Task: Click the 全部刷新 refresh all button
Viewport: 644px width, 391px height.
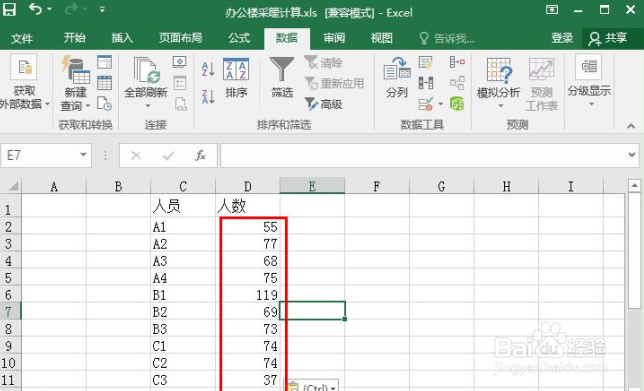Action: click(146, 83)
